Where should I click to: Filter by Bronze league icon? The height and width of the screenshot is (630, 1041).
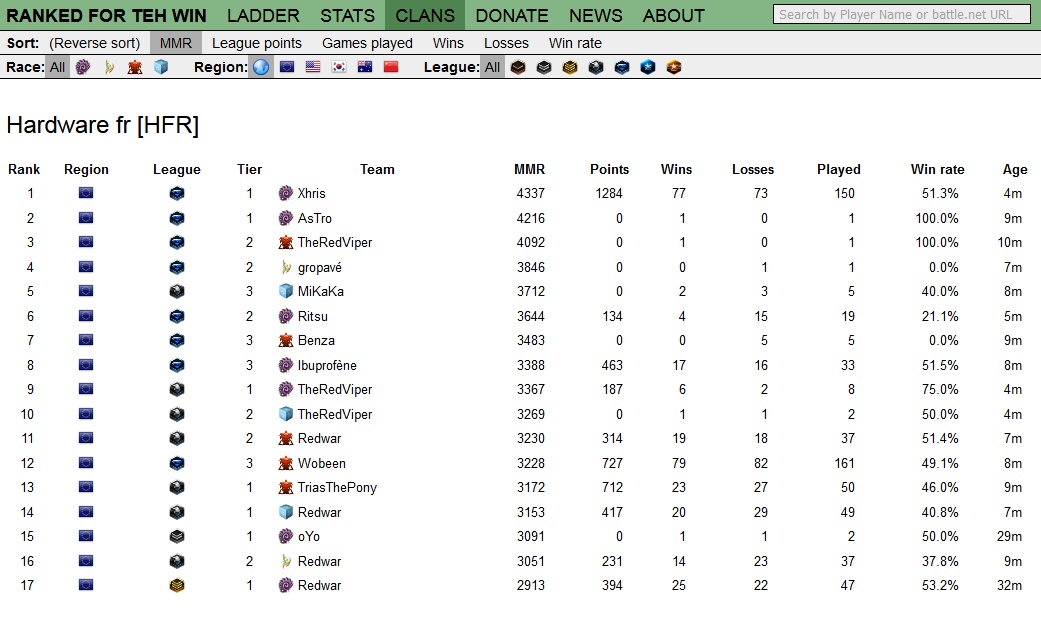pyautogui.click(x=518, y=67)
